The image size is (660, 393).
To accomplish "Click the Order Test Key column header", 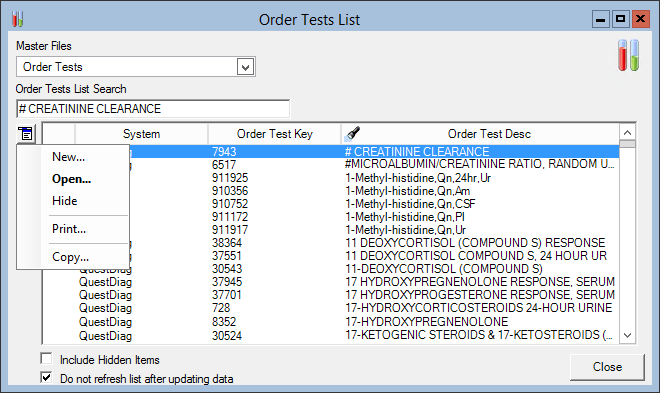I will tap(274, 134).
